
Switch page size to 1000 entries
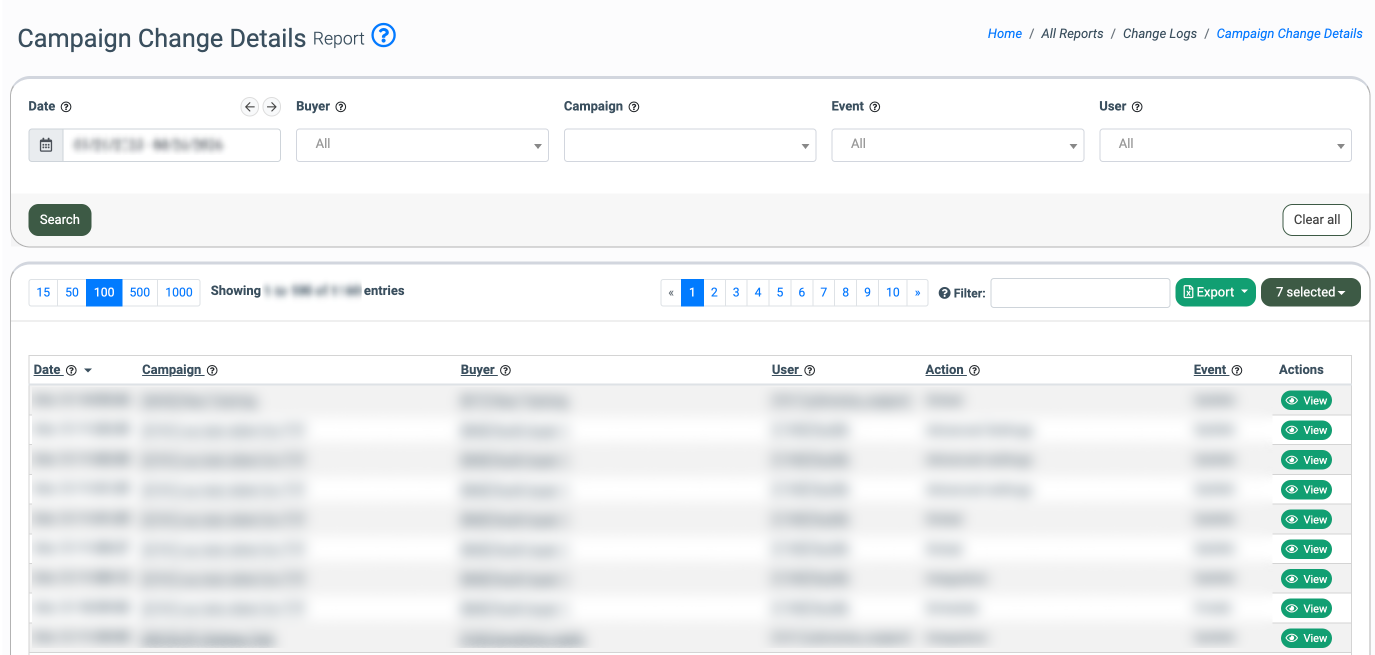(x=179, y=292)
